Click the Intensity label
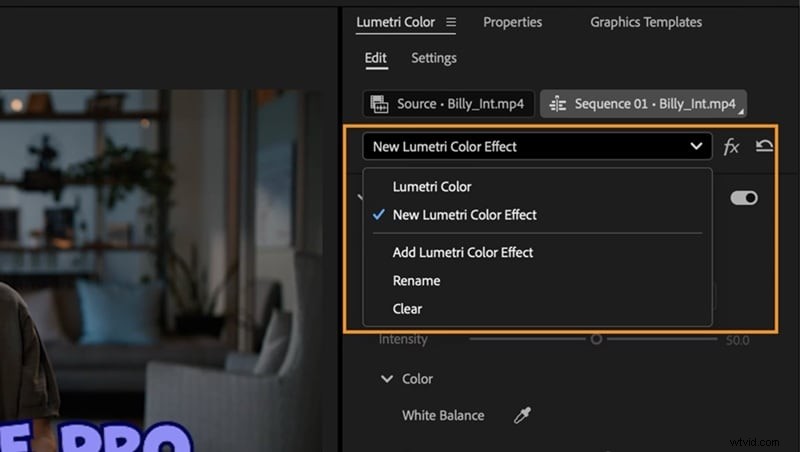The height and width of the screenshot is (452, 800). click(403, 339)
